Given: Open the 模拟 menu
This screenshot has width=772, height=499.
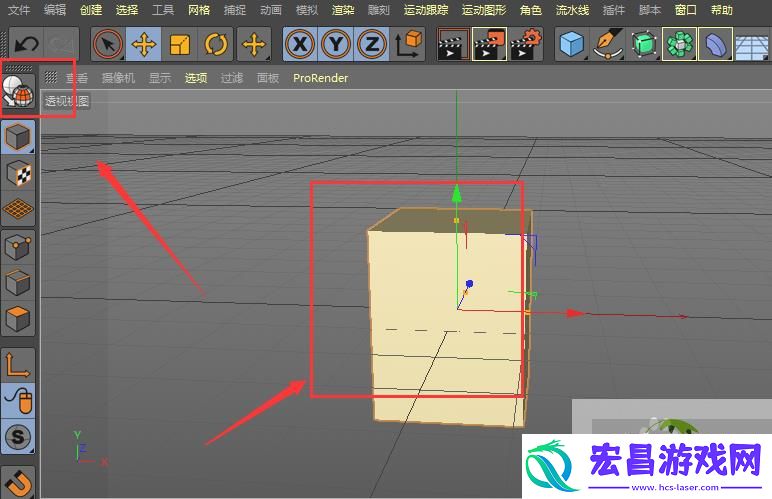Looking at the screenshot, I should (307, 10).
